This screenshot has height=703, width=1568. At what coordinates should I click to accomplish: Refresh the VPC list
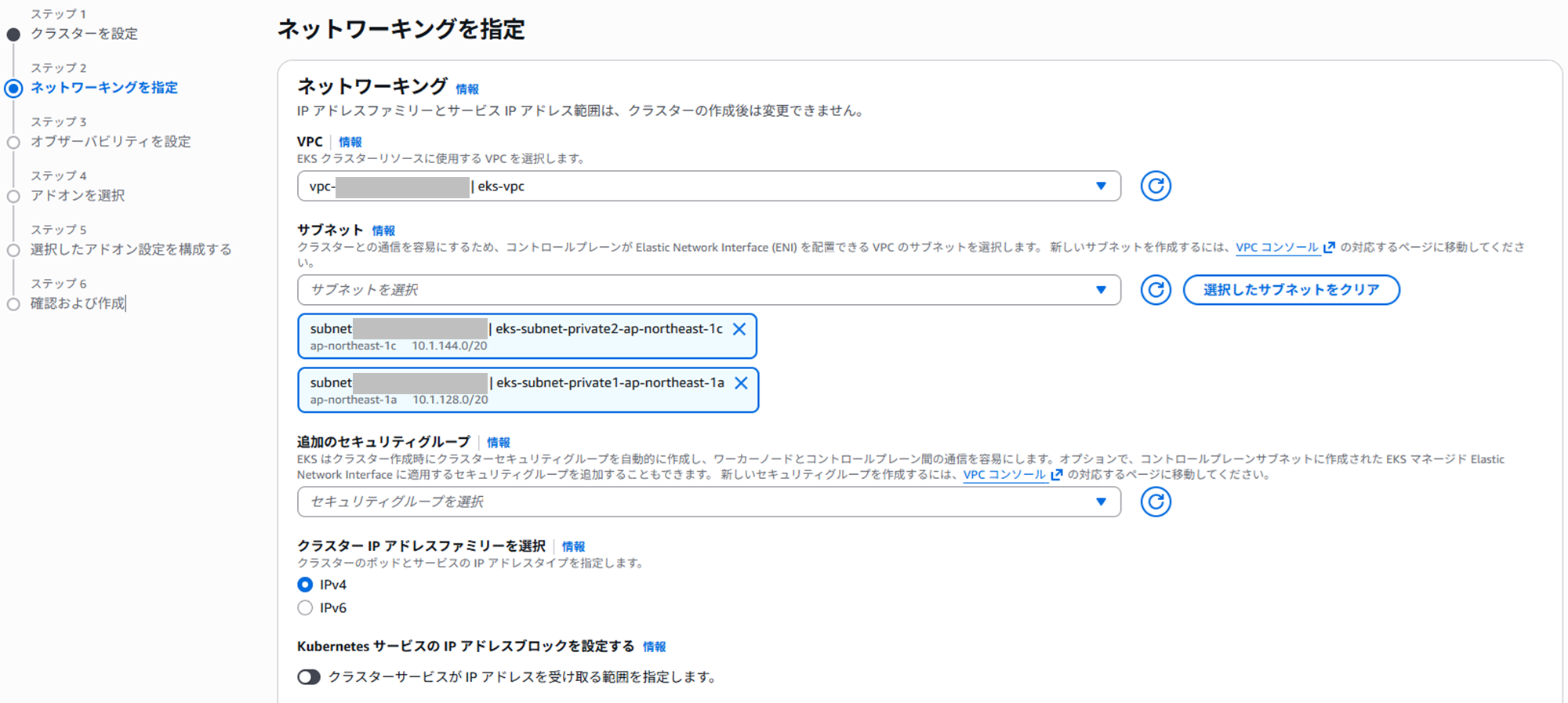coord(1155,186)
